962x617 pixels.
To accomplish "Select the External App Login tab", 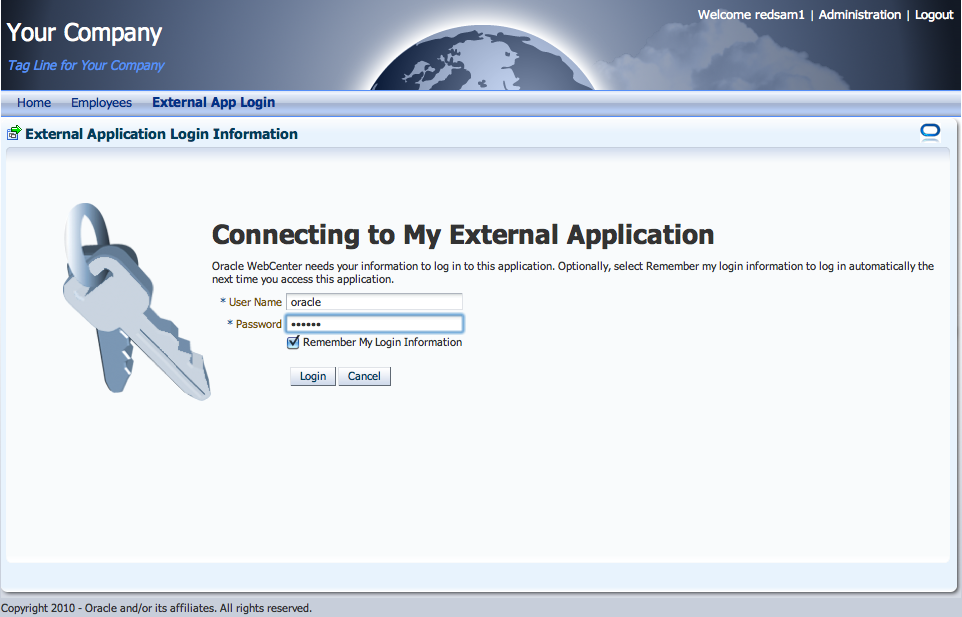I will coord(213,102).
